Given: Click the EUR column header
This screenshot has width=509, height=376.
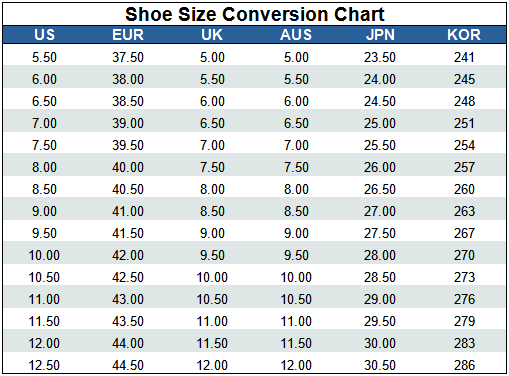Looking at the screenshot, I should [x=128, y=35].
